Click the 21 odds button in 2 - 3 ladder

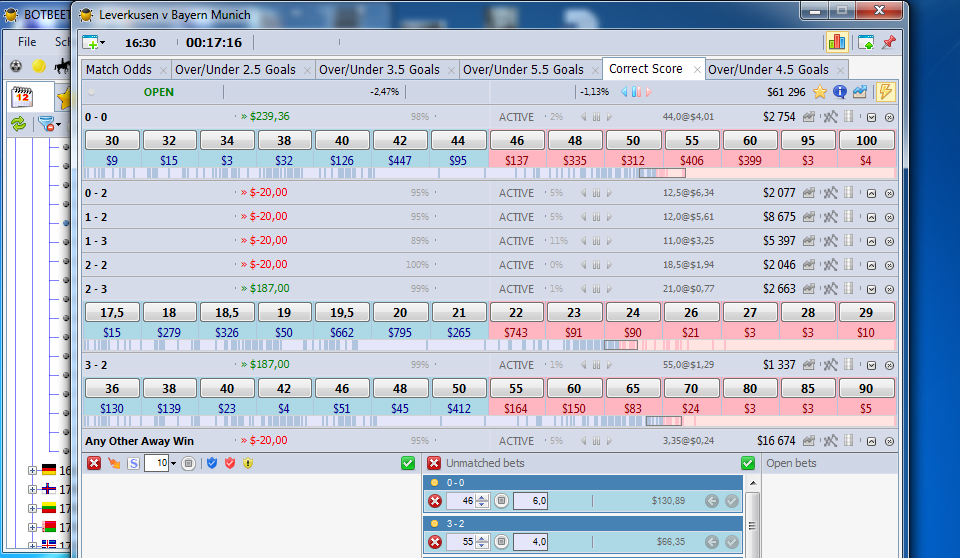coord(459,312)
